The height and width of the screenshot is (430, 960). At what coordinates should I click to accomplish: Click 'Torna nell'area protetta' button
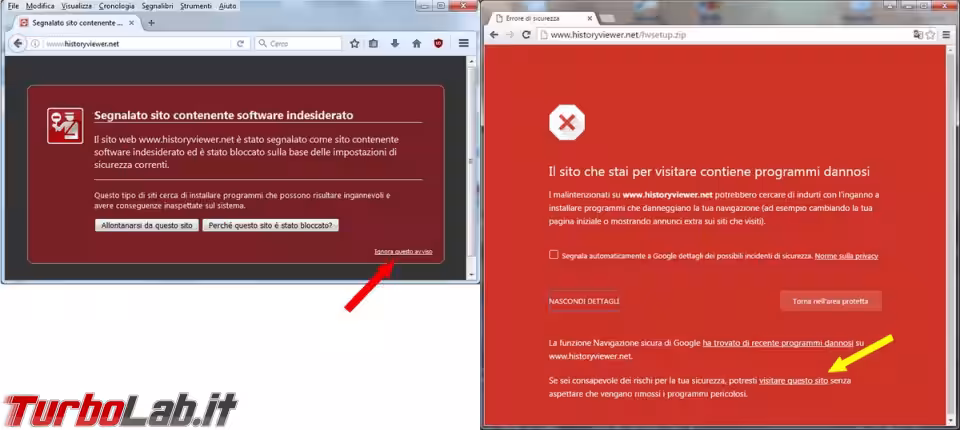click(x=831, y=301)
